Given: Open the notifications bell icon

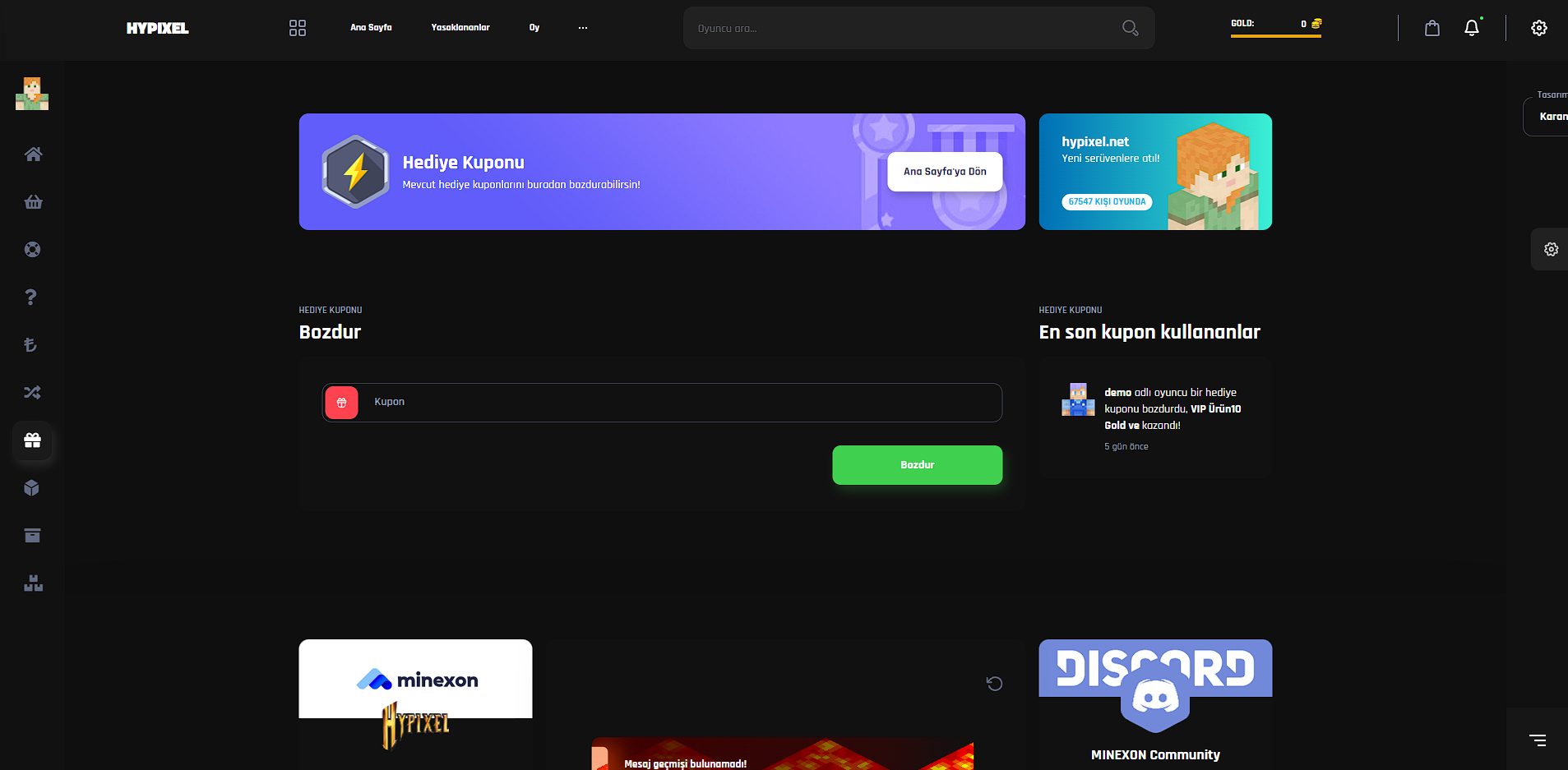Looking at the screenshot, I should 1472,28.
